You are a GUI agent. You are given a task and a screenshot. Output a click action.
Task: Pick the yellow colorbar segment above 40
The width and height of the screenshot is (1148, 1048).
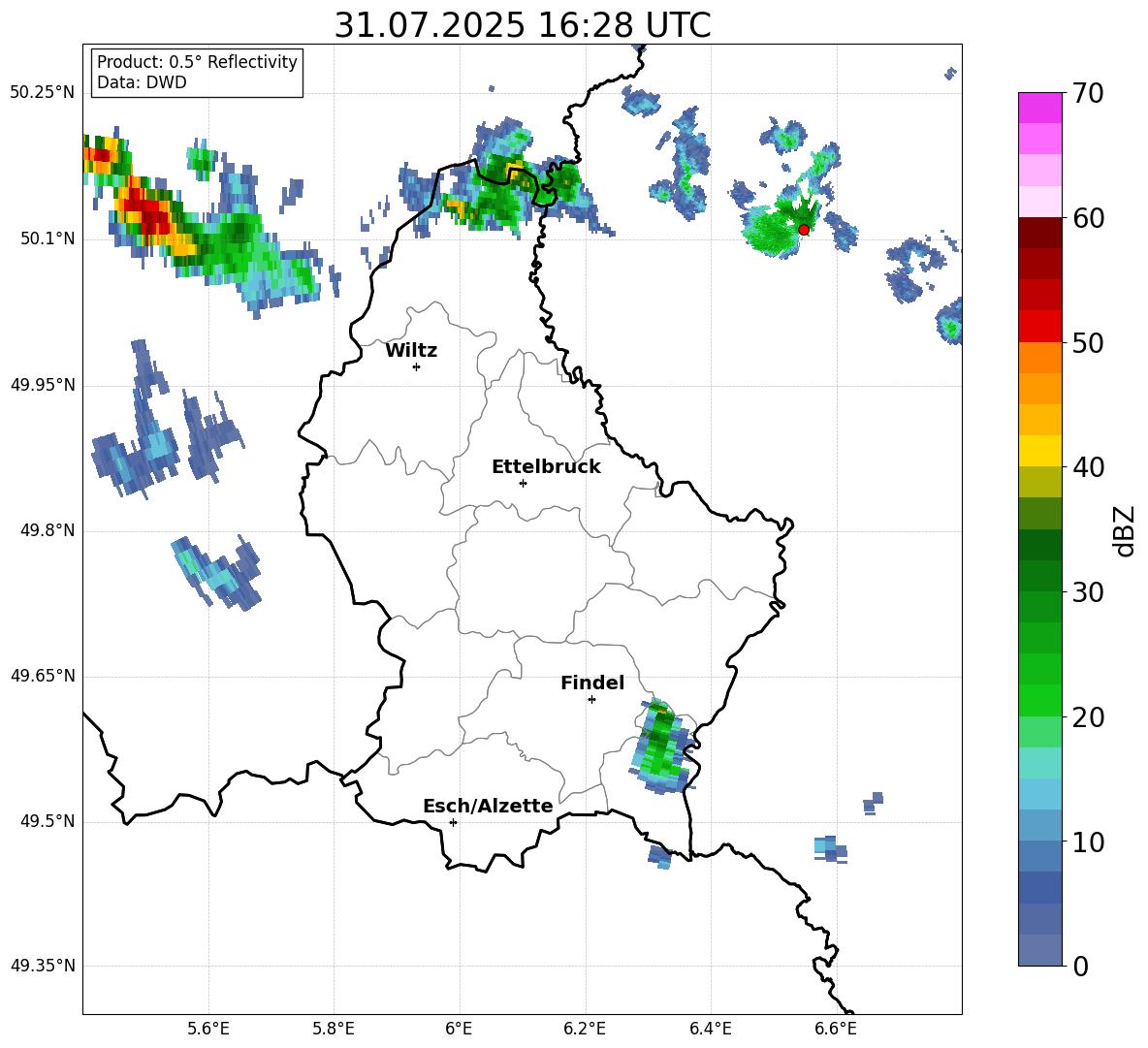[1039, 451]
